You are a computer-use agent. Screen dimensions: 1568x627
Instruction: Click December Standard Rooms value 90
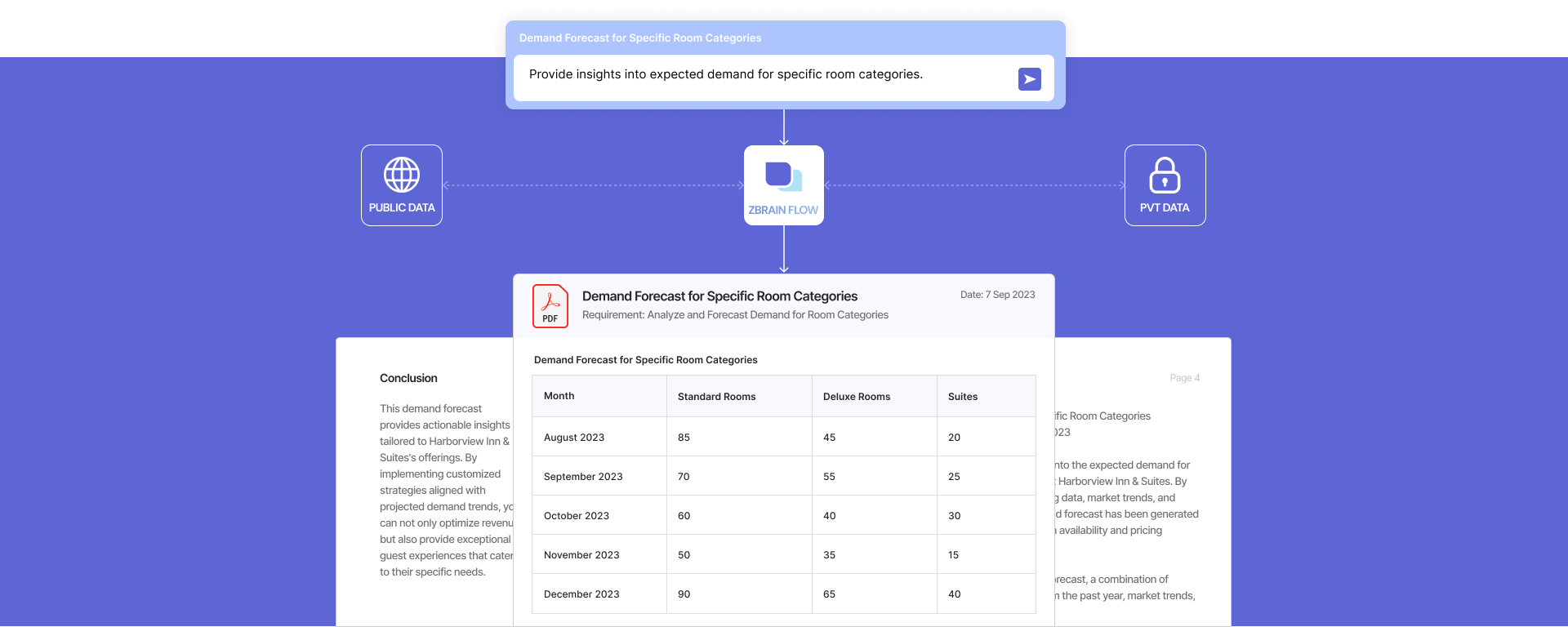[684, 594]
